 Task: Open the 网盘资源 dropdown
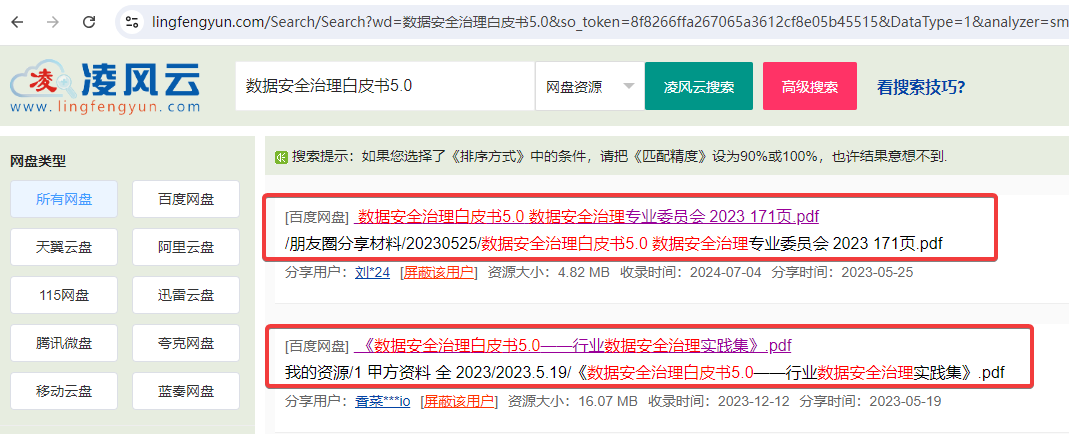pyautogui.click(x=590, y=86)
